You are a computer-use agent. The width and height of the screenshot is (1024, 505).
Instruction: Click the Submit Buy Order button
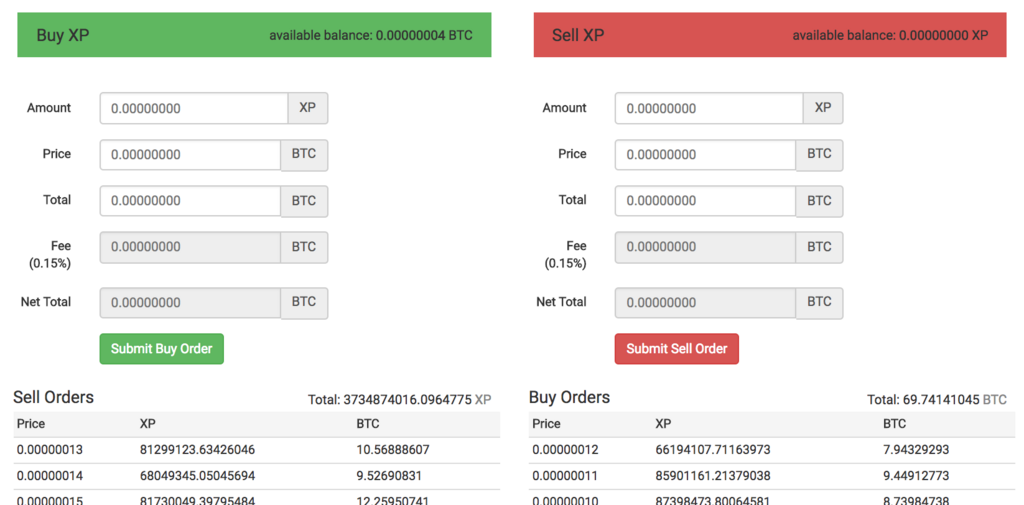tap(161, 349)
